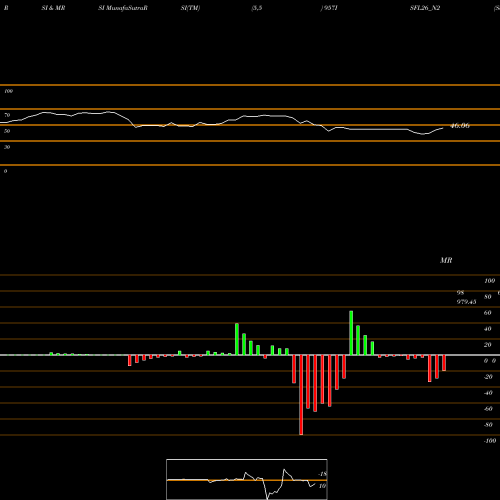The image size is (500, 500).
Task: Click the RSI axis label 50
Action: pyautogui.click(x=7, y=131)
